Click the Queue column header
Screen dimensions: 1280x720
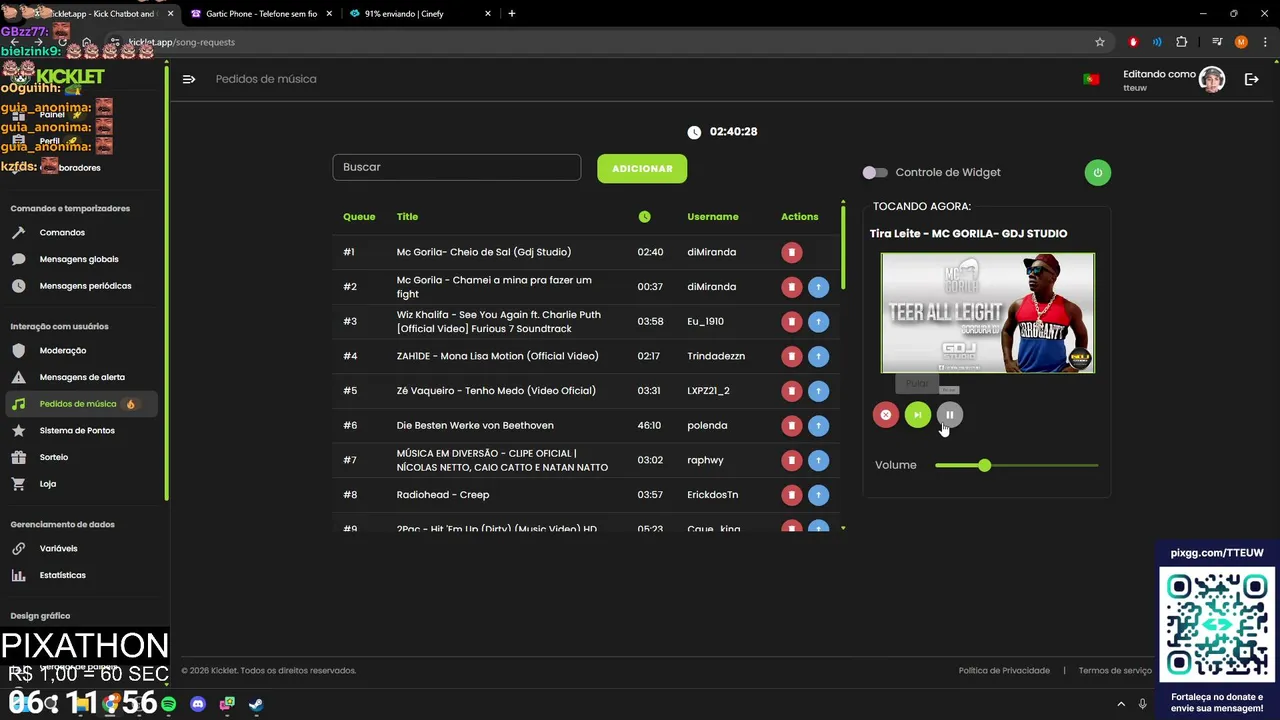tap(359, 217)
